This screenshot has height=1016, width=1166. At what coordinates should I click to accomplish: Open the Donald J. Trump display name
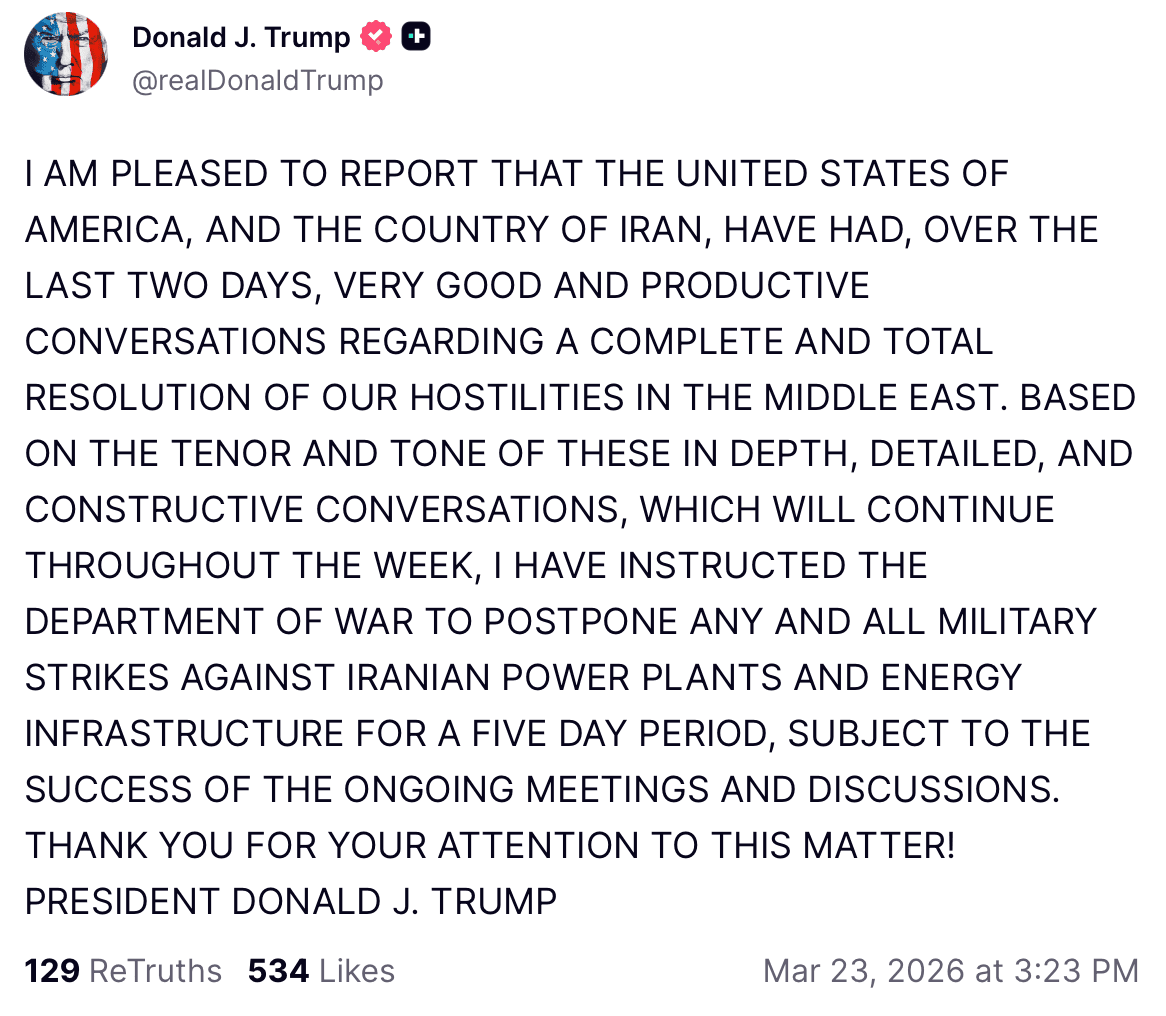[x=241, y=38]
